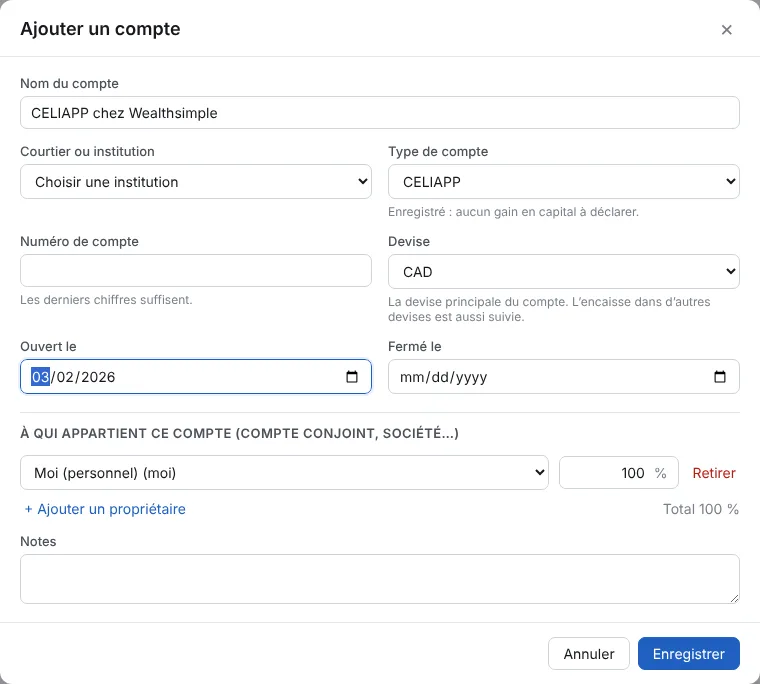
Task: Click the Notes resize handle corner
Action: [x=734, y=599]
